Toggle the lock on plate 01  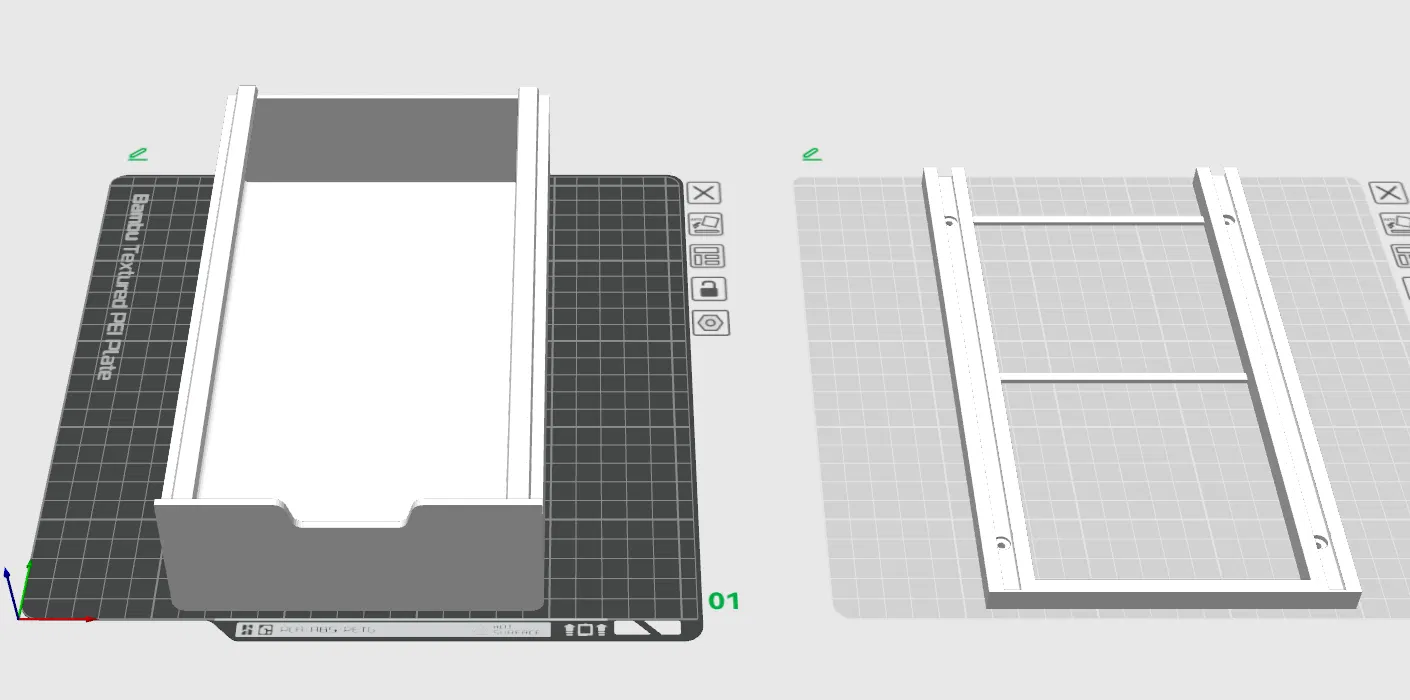[708, 290]
